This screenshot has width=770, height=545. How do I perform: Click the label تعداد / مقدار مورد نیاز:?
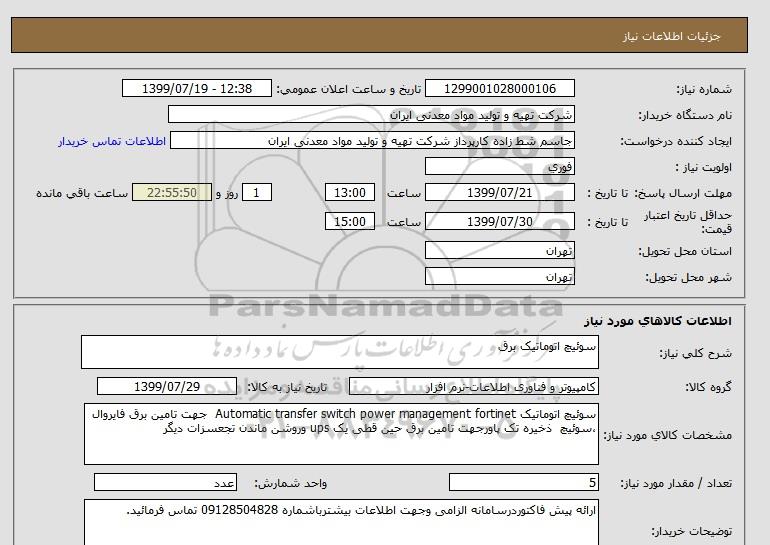[x=676, y=483]
